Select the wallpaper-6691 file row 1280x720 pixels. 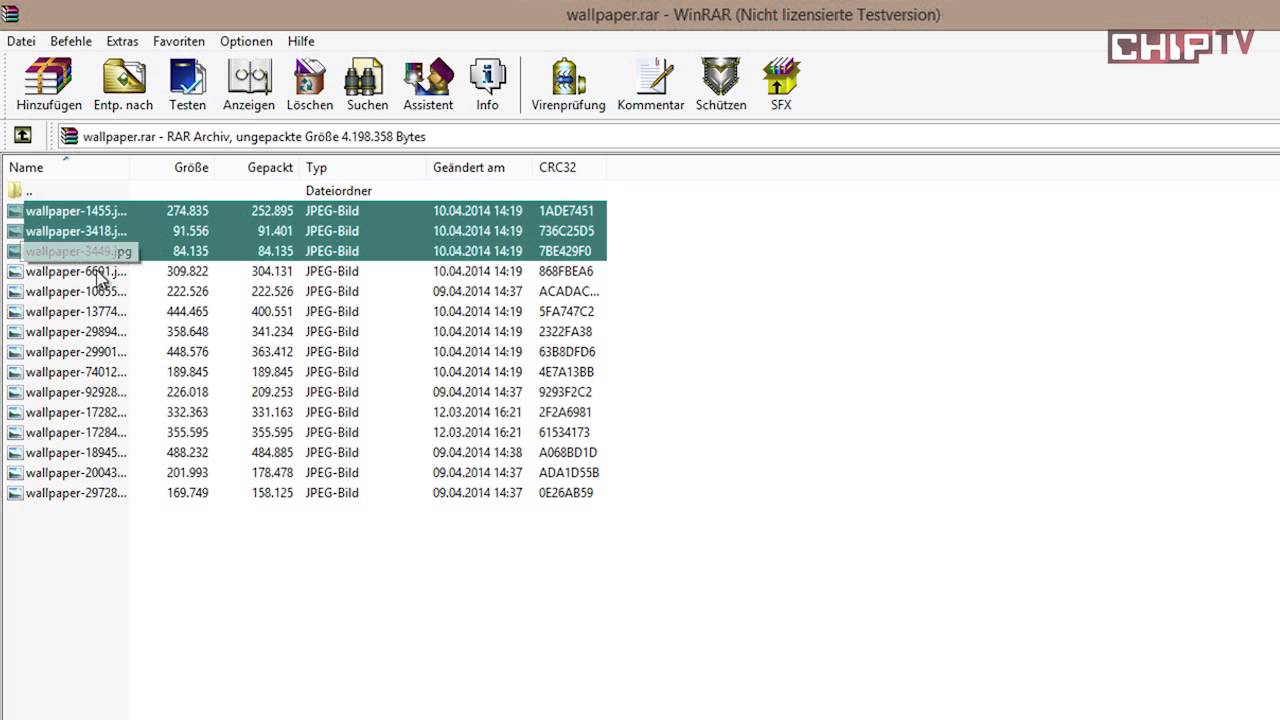click(x=305, y=271)
